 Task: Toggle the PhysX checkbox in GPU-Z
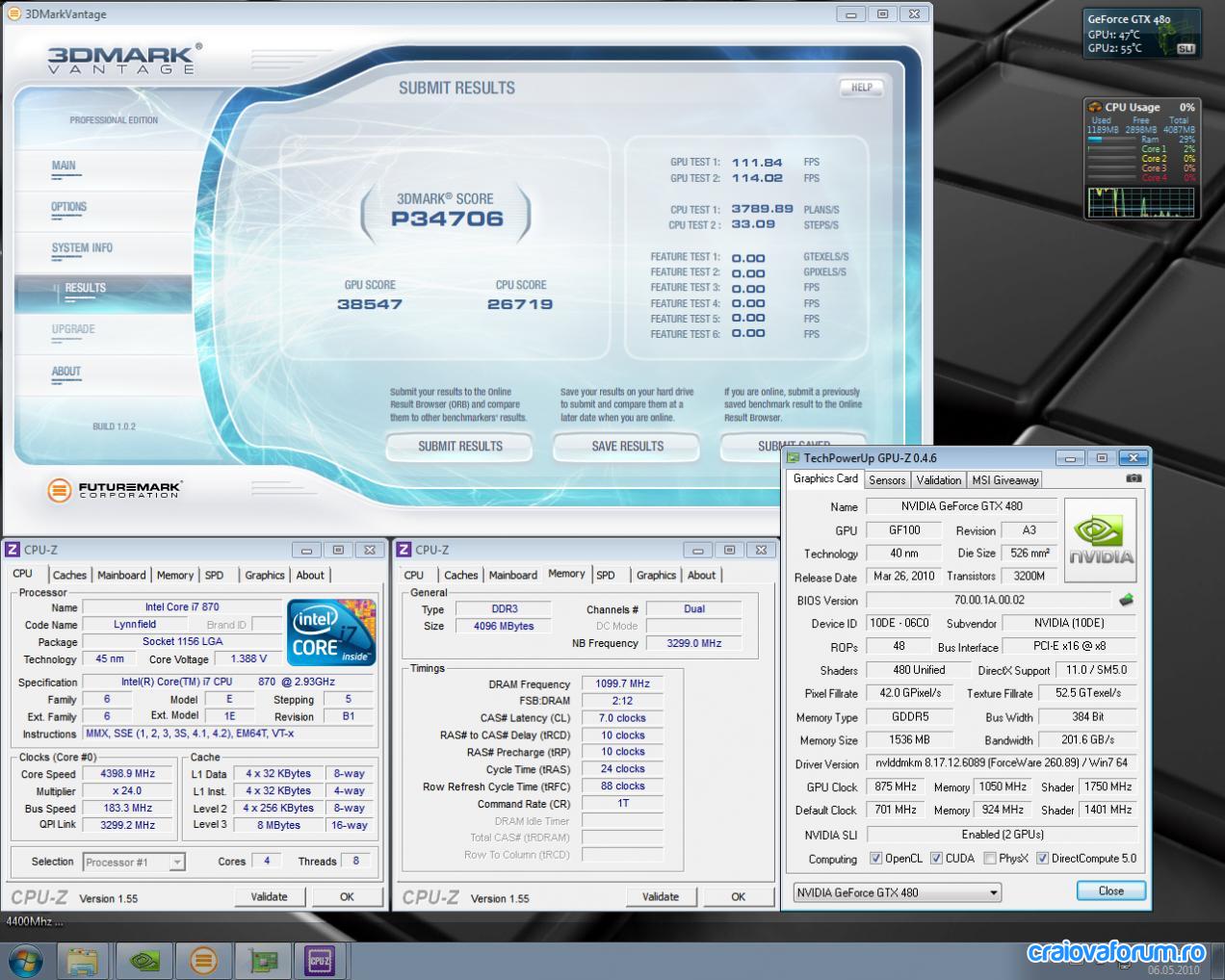pos(990,859)
